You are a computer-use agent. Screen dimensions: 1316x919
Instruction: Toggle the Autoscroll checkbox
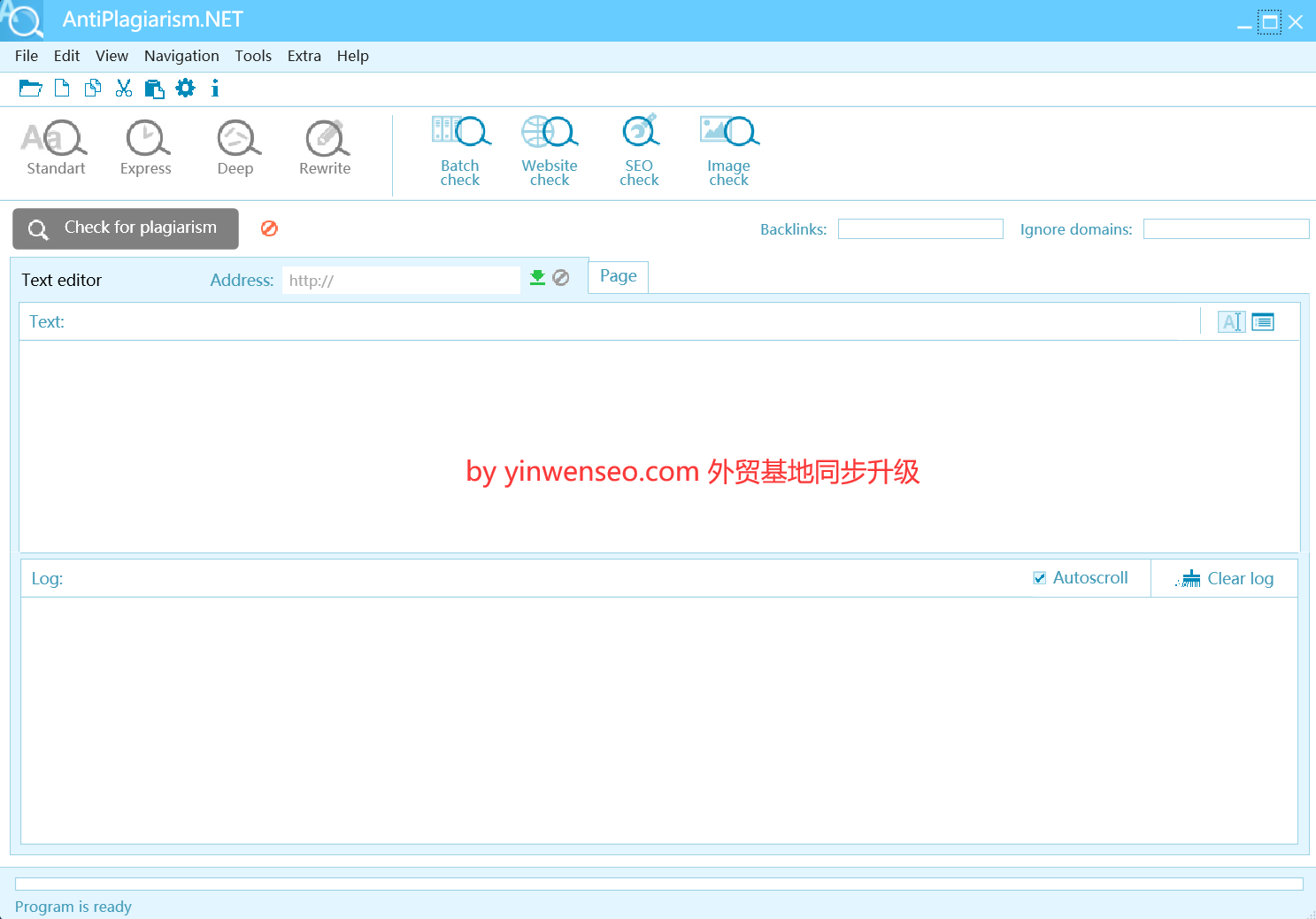(x=1040, y=578)
